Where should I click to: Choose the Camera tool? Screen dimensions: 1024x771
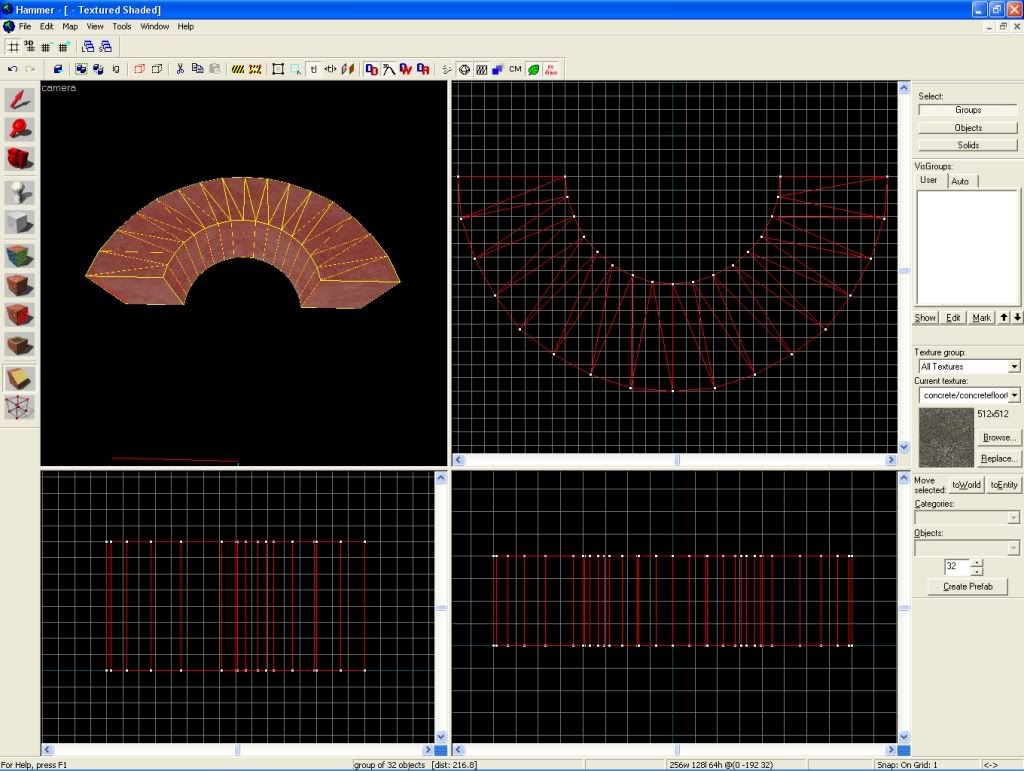(20, 159)
